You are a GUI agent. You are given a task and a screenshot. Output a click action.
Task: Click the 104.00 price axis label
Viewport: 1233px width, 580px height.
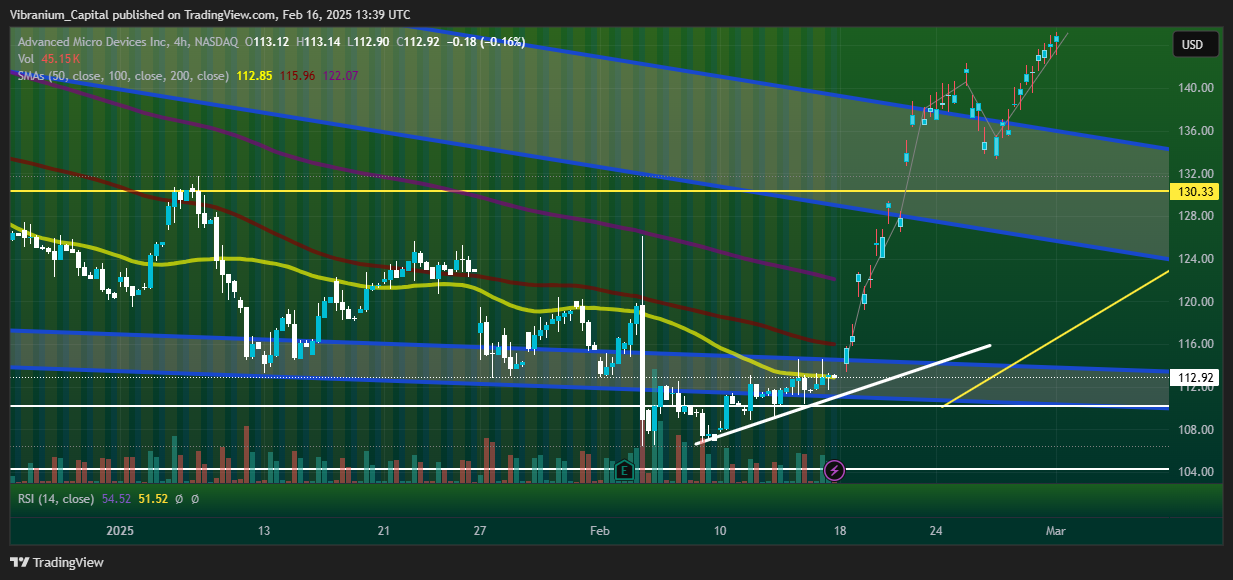coord(1195,472)
